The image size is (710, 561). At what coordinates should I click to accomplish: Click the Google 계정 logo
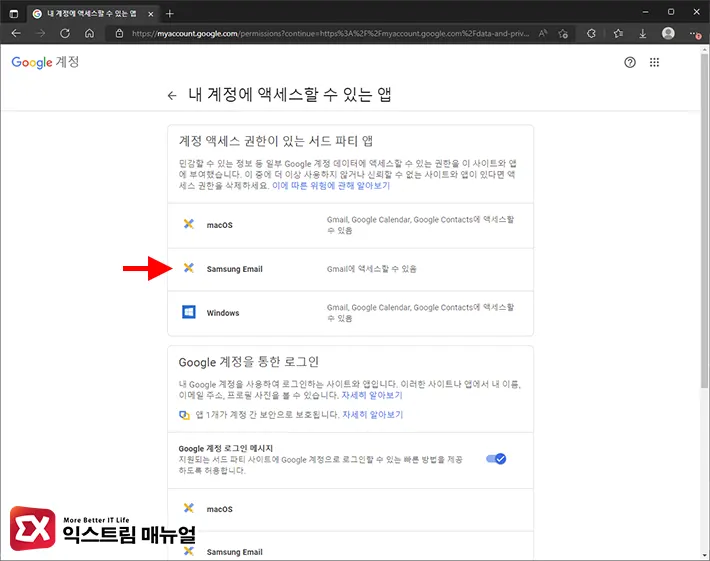pyautogui.click(x=45, y=62)
